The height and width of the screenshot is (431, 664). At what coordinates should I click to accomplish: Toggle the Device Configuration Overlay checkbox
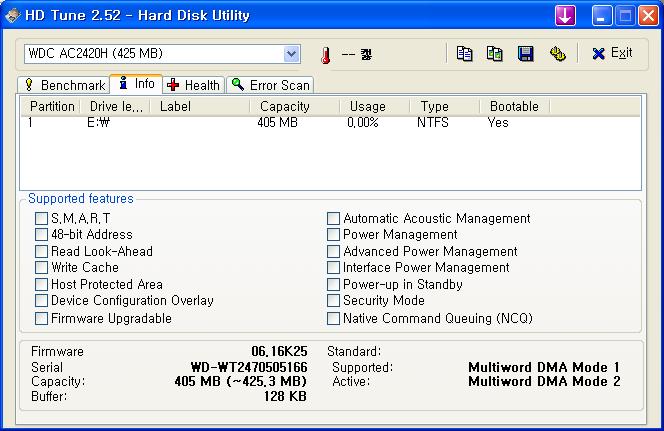click(41, 301)
